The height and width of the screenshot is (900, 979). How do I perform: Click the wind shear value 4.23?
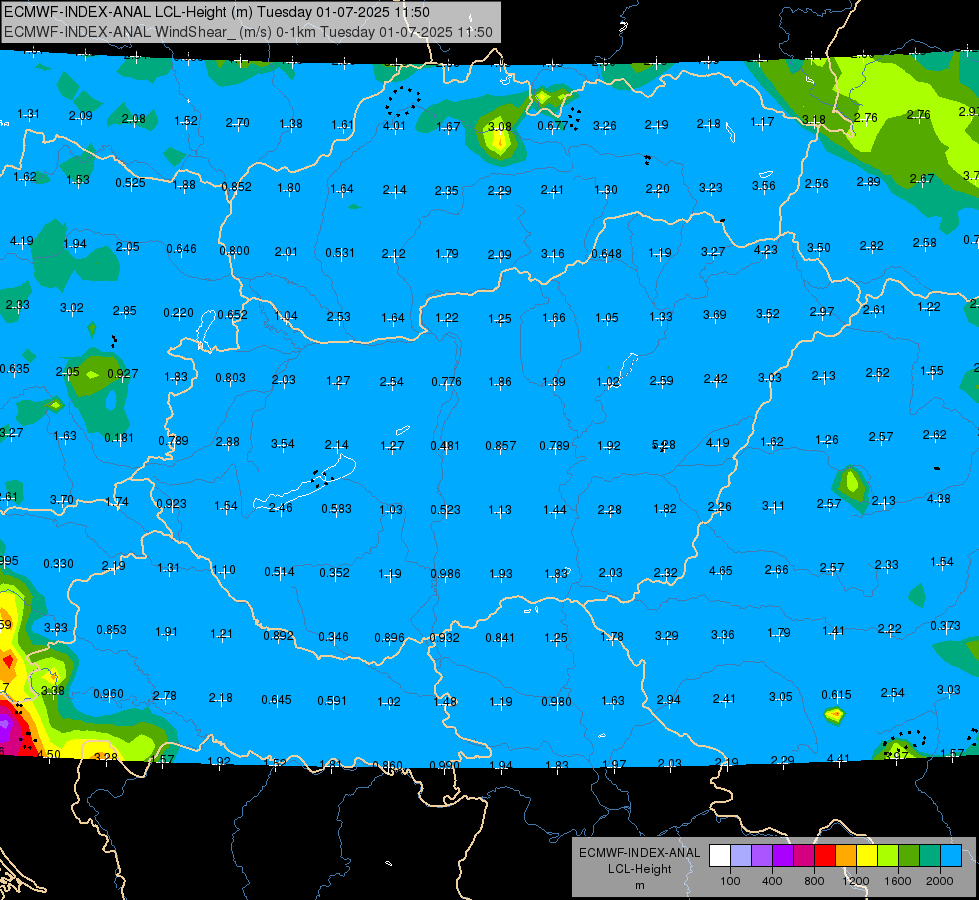pos(765,250)
